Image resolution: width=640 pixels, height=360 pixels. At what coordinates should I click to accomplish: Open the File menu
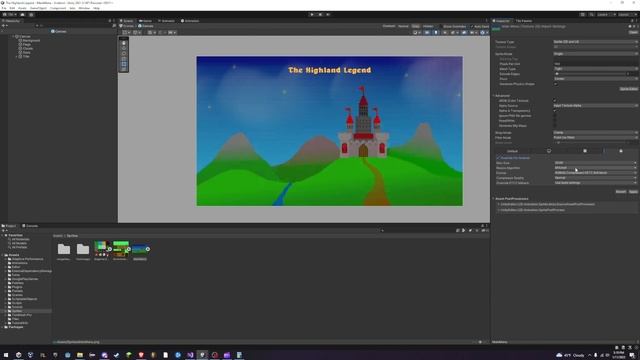coord(4,8)
